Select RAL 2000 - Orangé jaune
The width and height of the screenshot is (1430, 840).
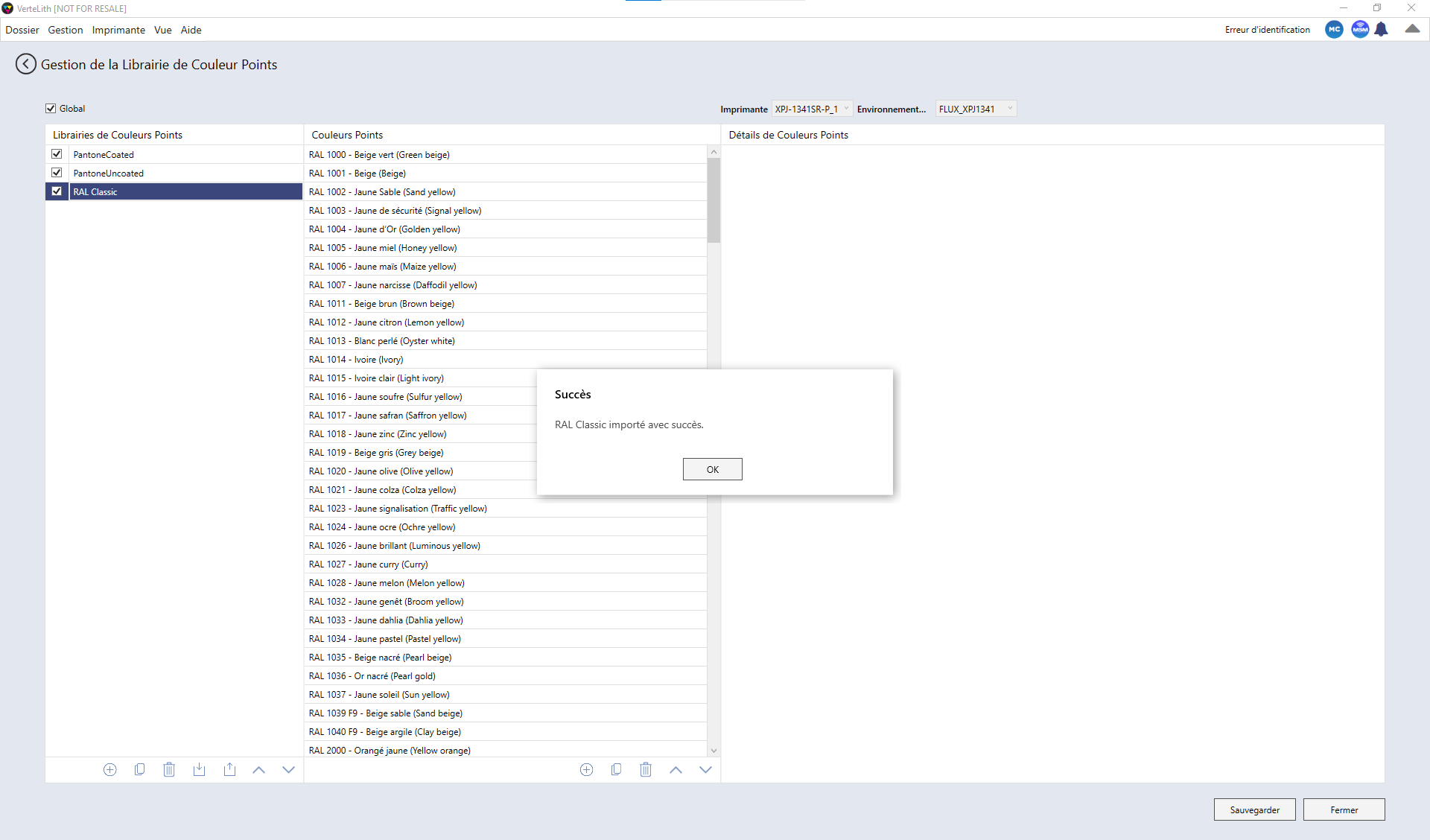click(506, 750)
